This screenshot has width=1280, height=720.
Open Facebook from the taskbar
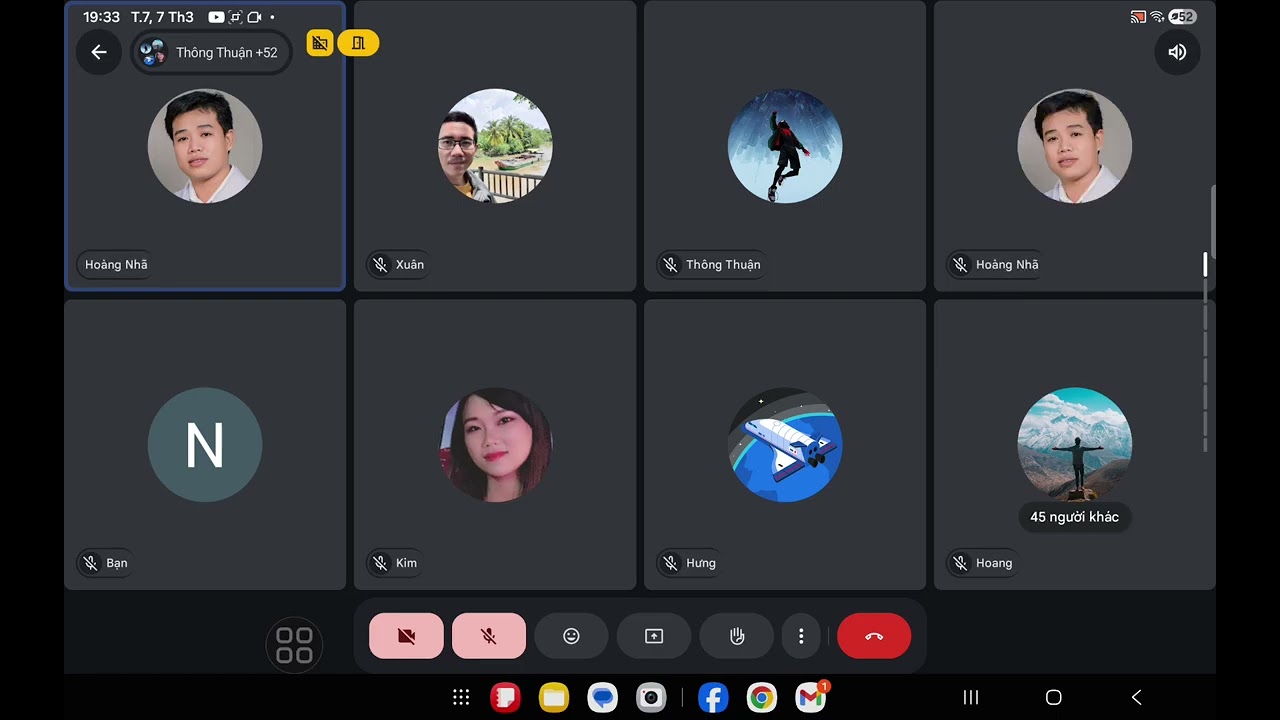[x=713, y=697]
